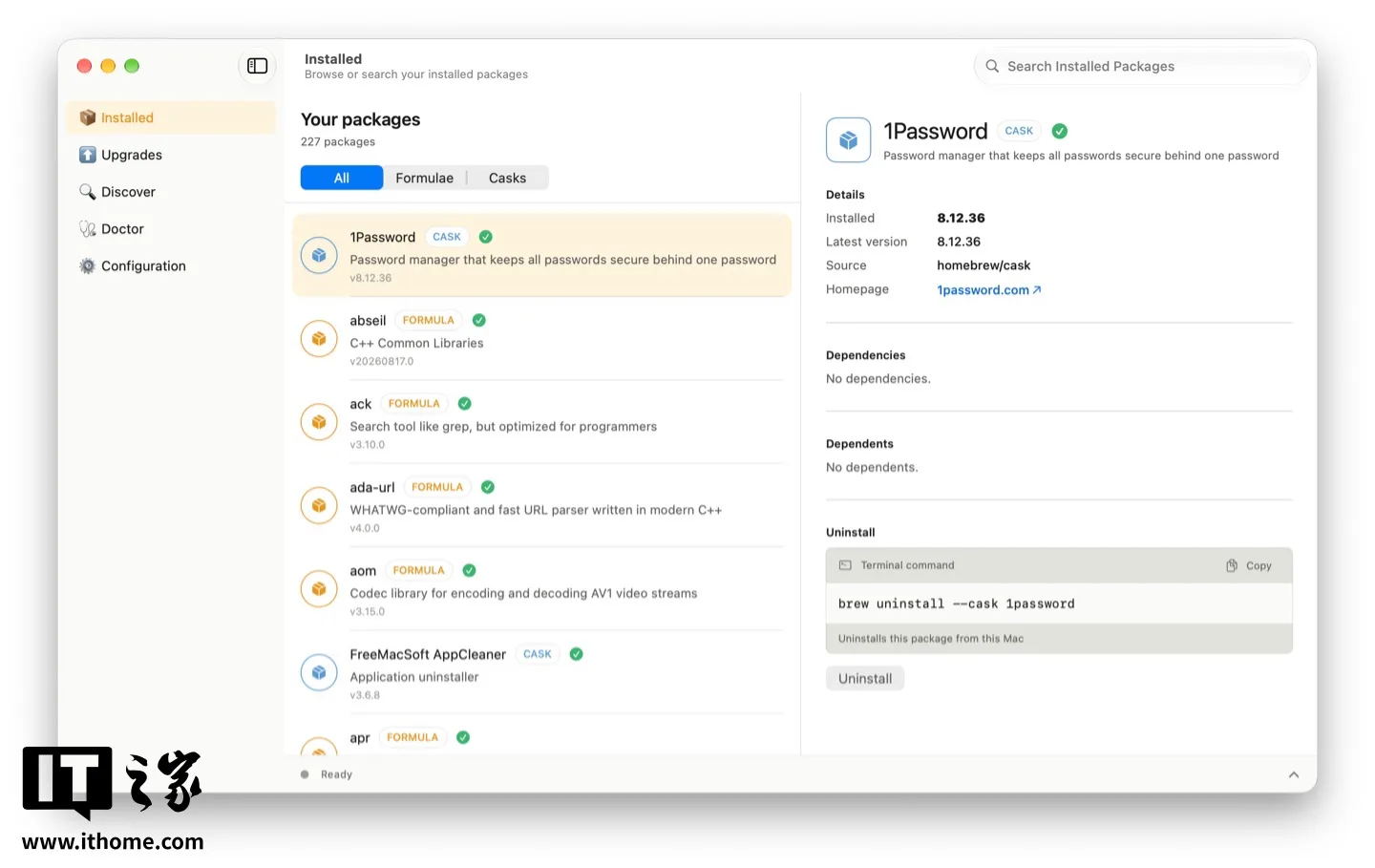Go to the Discover section
Screen dimensions: 1375x868
[172, 192]
